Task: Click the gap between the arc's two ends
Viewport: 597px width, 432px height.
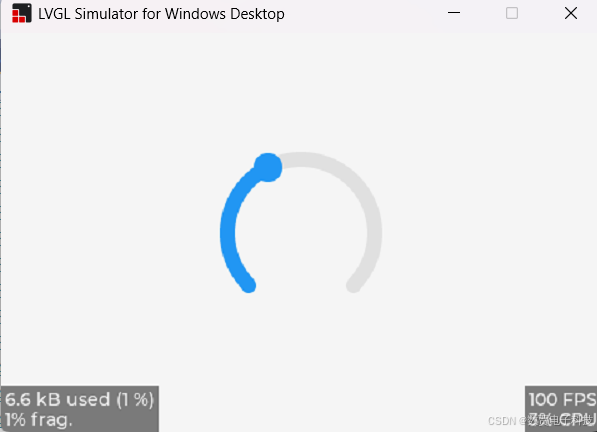Action: pyautogui.click(x=301, y=291)
